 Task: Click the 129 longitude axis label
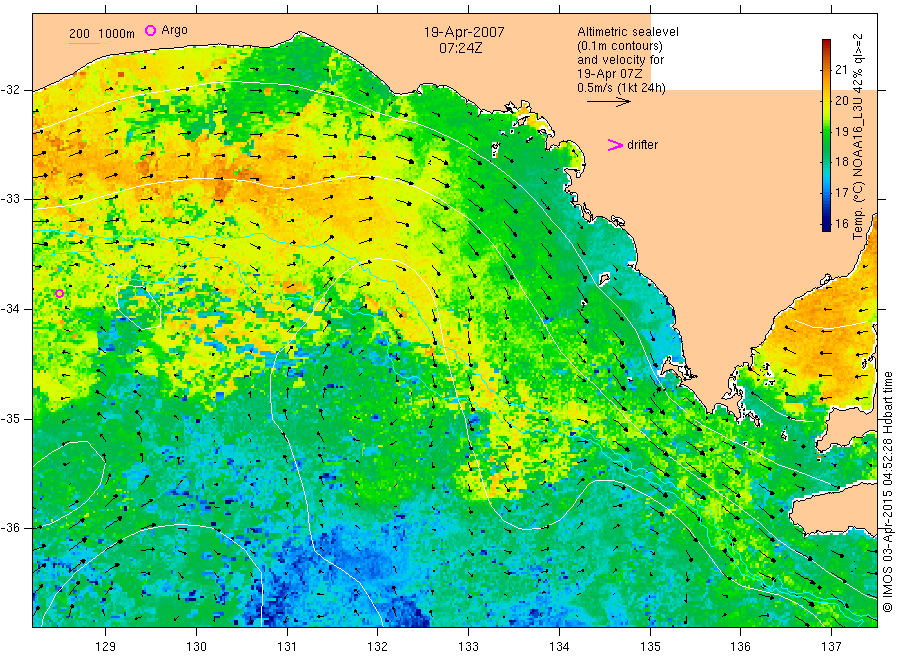106,647
